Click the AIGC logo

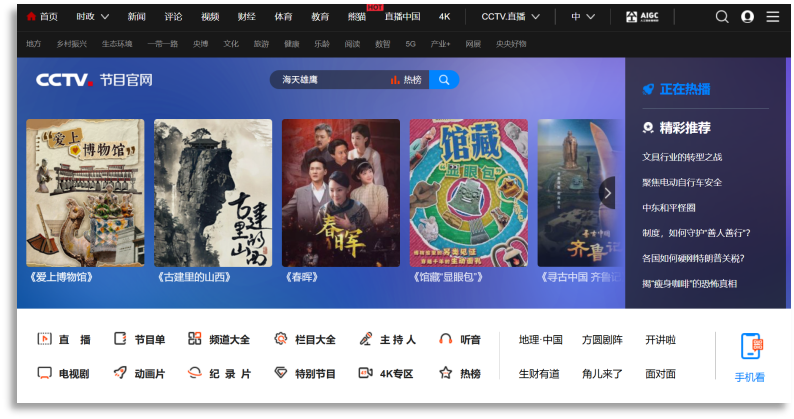[642, 17]
